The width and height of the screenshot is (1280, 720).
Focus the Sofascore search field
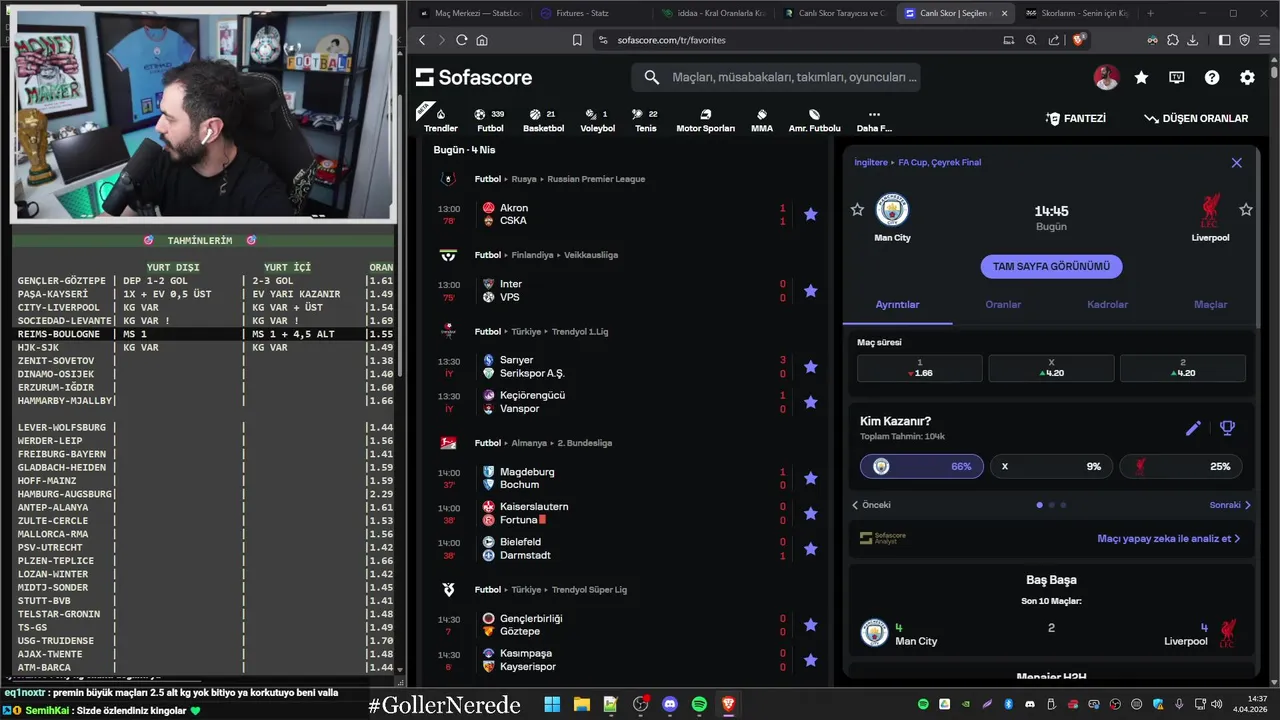tap(776, 77)
